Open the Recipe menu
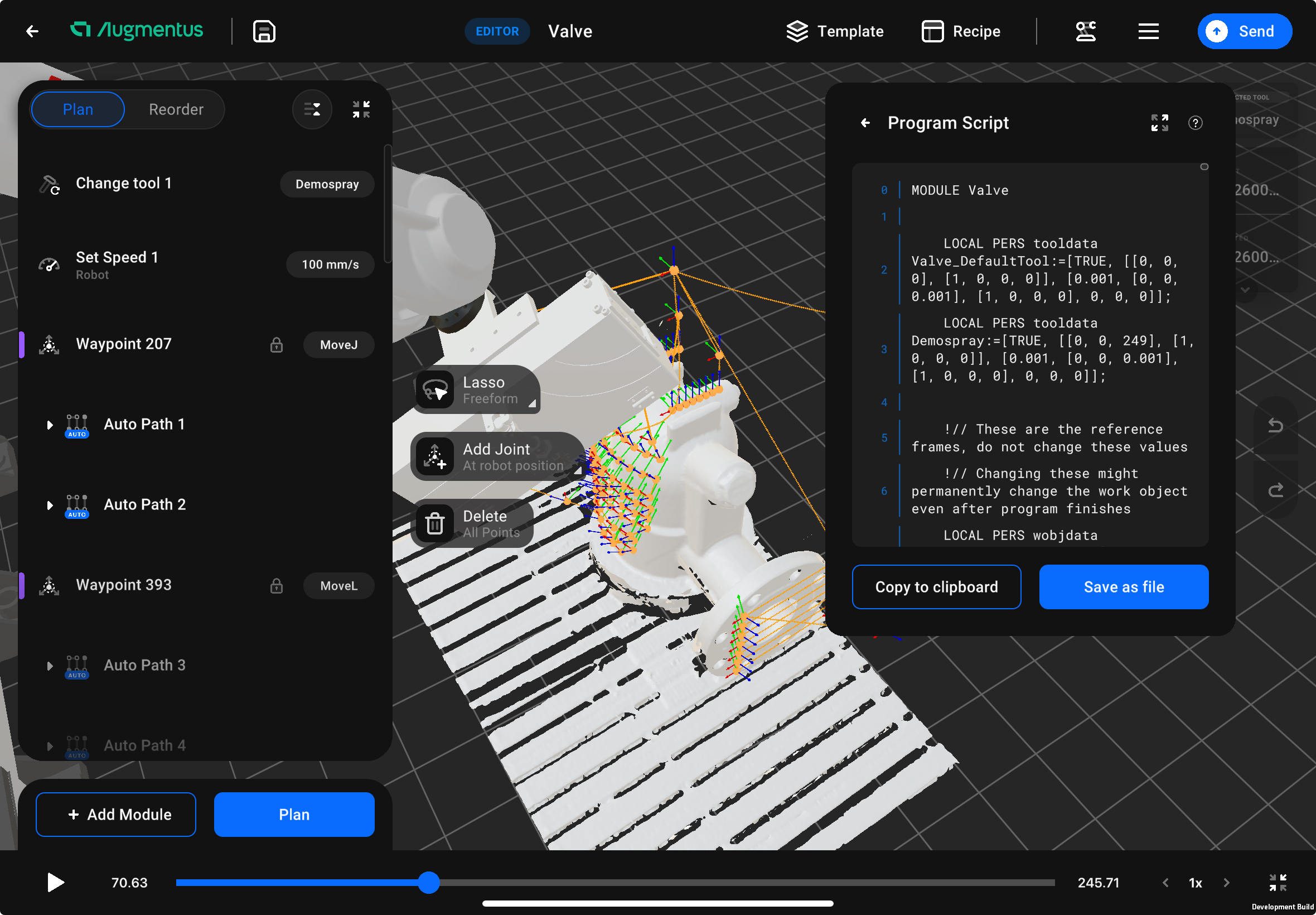The width and height of the screenshot is (1316, 915). point(961,32)
